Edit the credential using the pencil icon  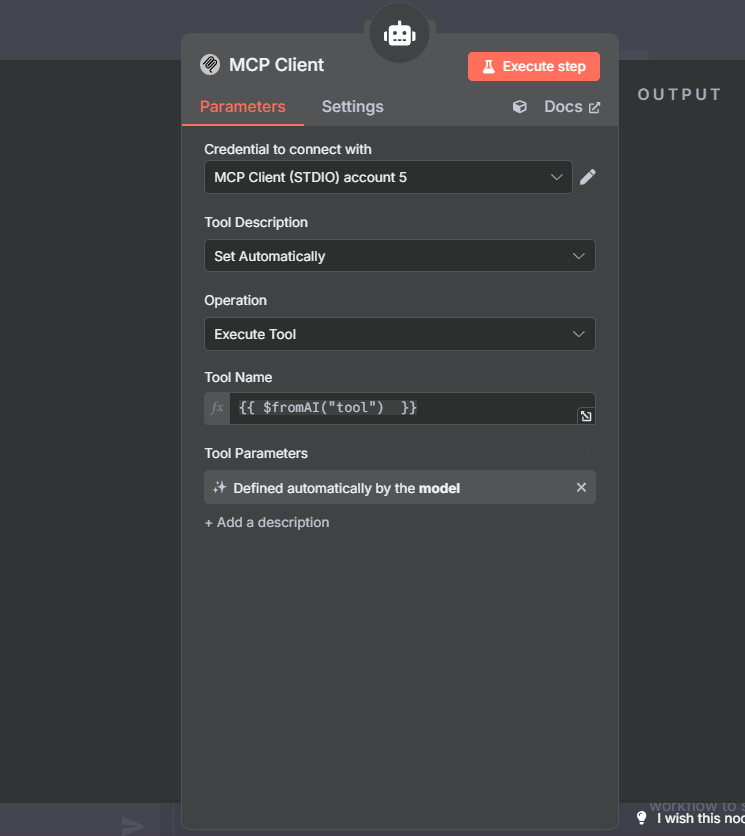tap(587, 177)
